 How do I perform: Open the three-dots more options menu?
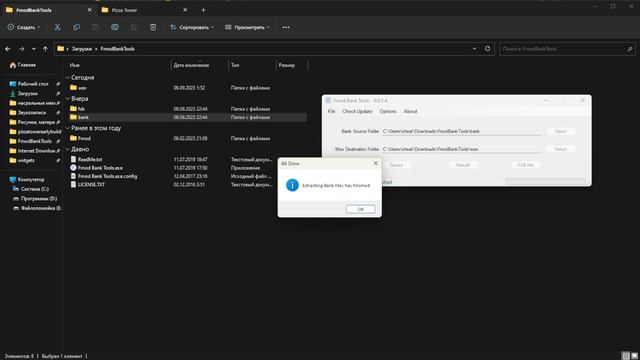pos(286,27)
